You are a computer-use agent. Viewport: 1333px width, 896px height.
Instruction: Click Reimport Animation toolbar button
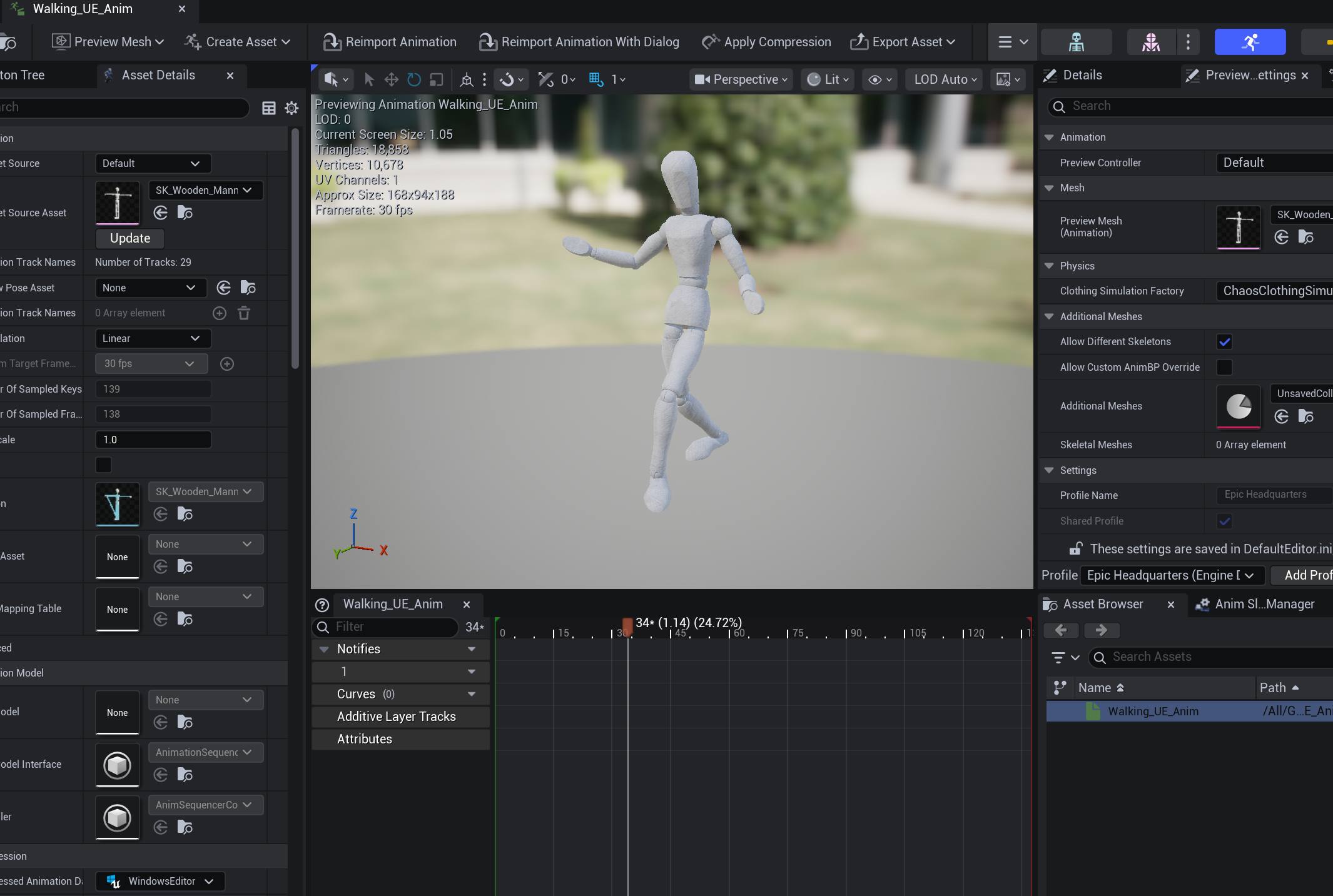coord(390,42)
